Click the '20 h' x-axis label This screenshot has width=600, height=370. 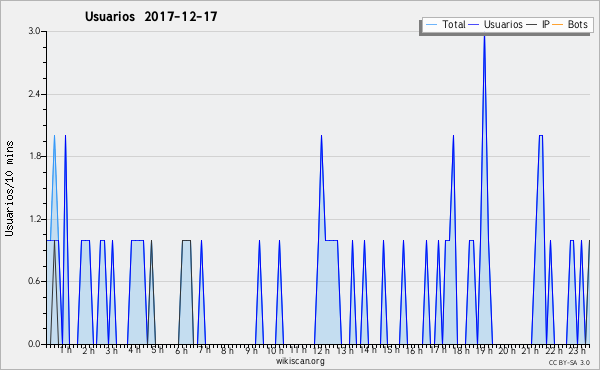click(507, 350)
